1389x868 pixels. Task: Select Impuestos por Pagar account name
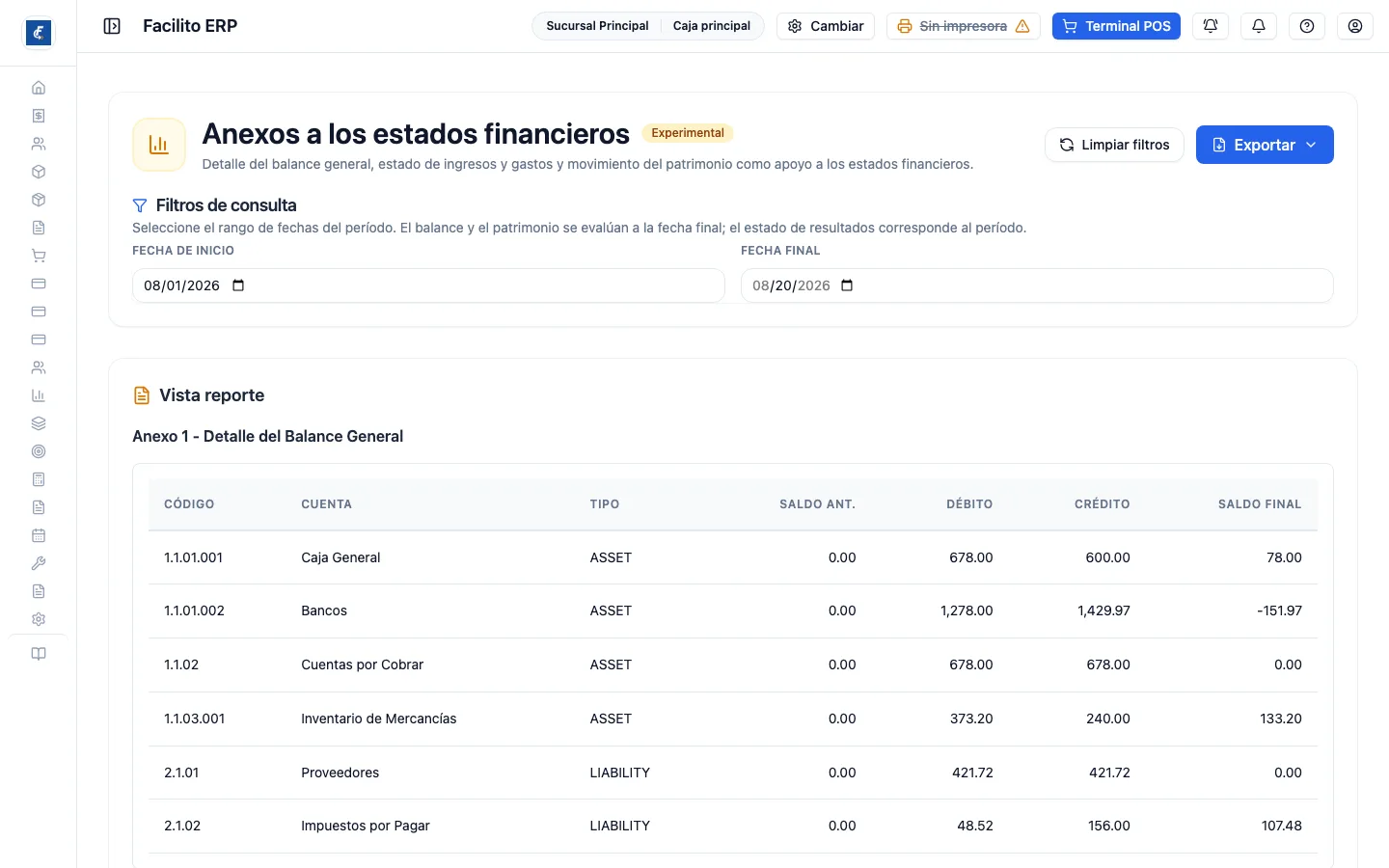[366, 826]
